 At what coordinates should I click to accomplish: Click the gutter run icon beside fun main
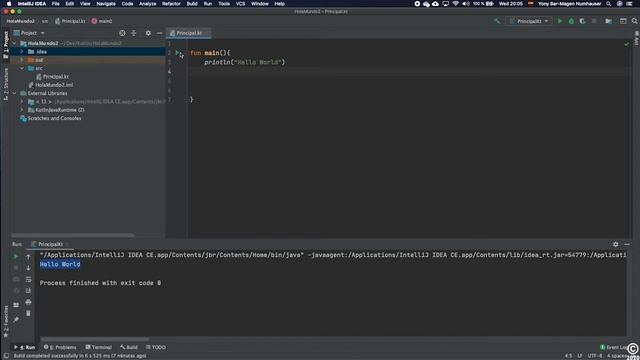(177, 53)
